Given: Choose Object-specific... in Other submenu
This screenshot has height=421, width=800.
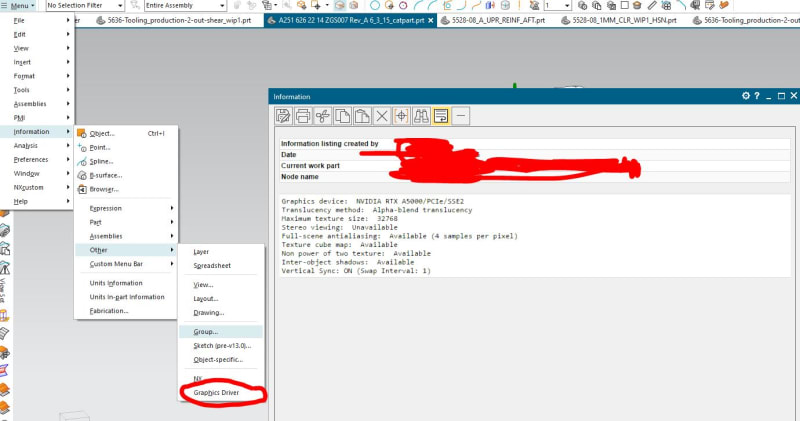Looking at the screenshot, I should click(221, 359).
